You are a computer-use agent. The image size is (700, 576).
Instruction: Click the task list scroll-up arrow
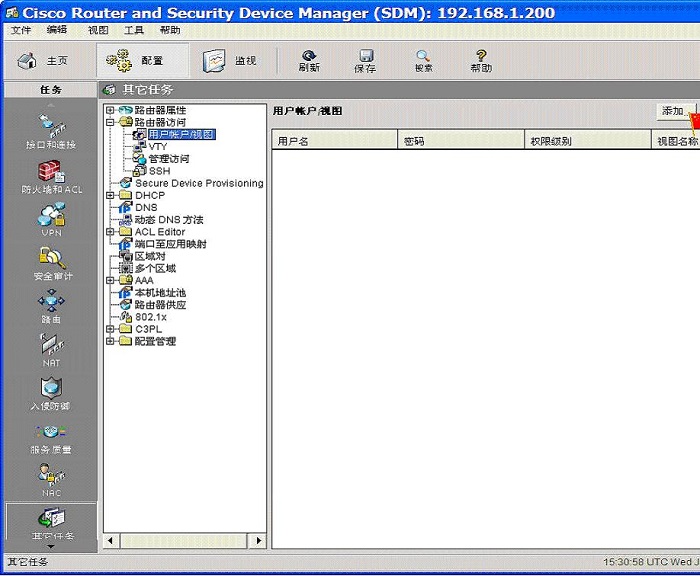(x=51, y=106)
